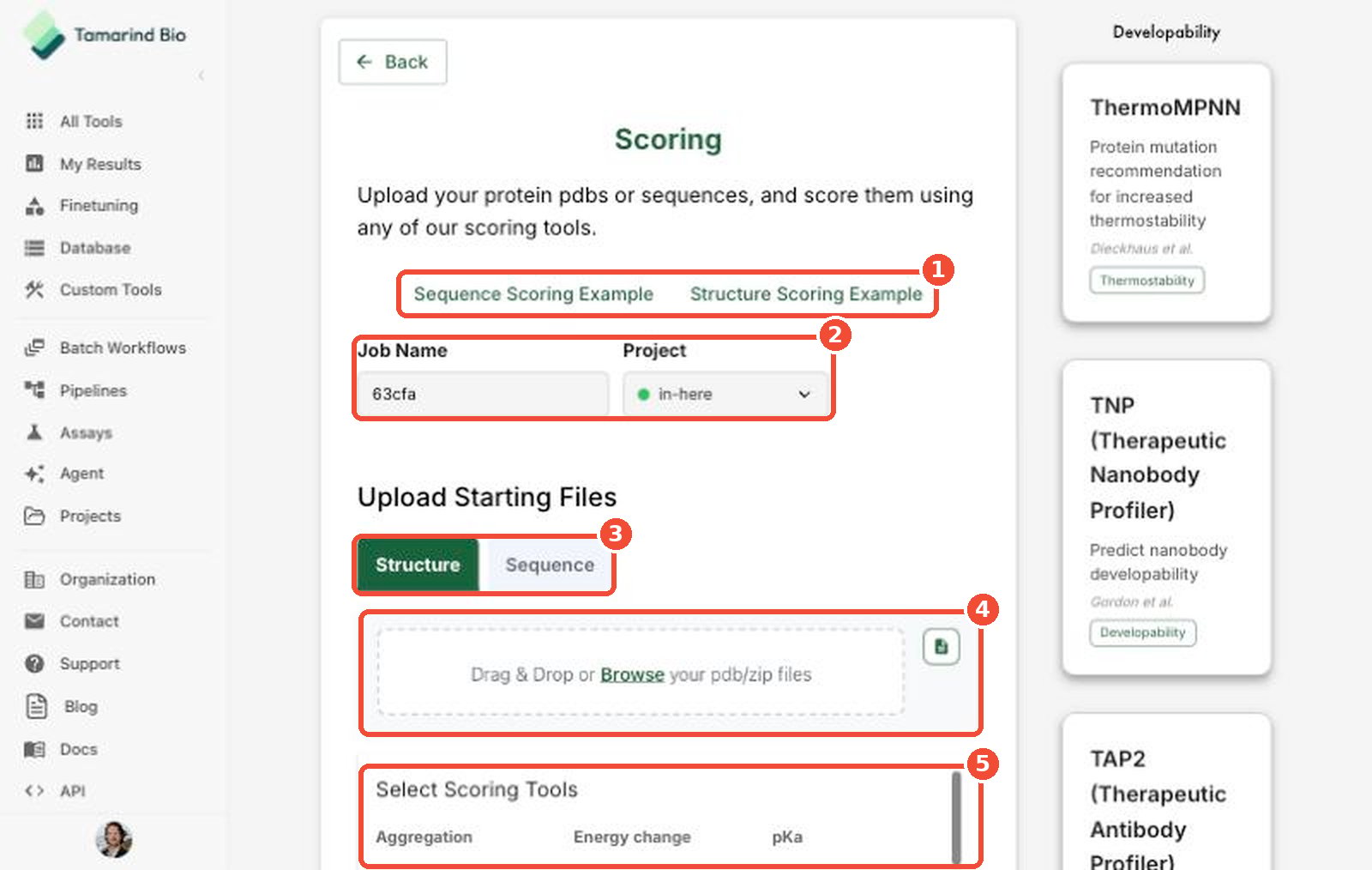Click the Drag & Drop upload zone

point(641,673)
